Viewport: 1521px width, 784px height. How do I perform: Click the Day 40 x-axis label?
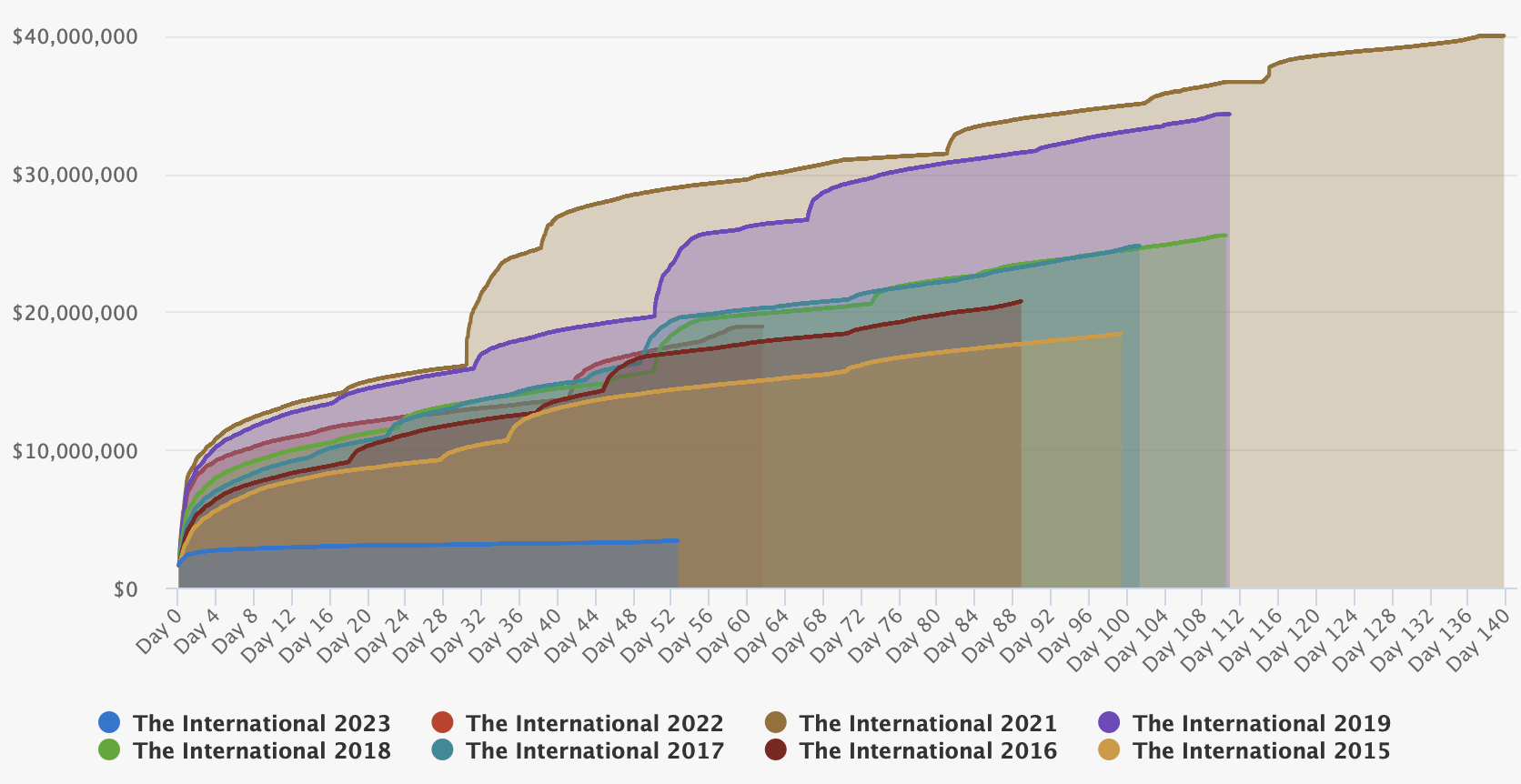click(535, 635)
